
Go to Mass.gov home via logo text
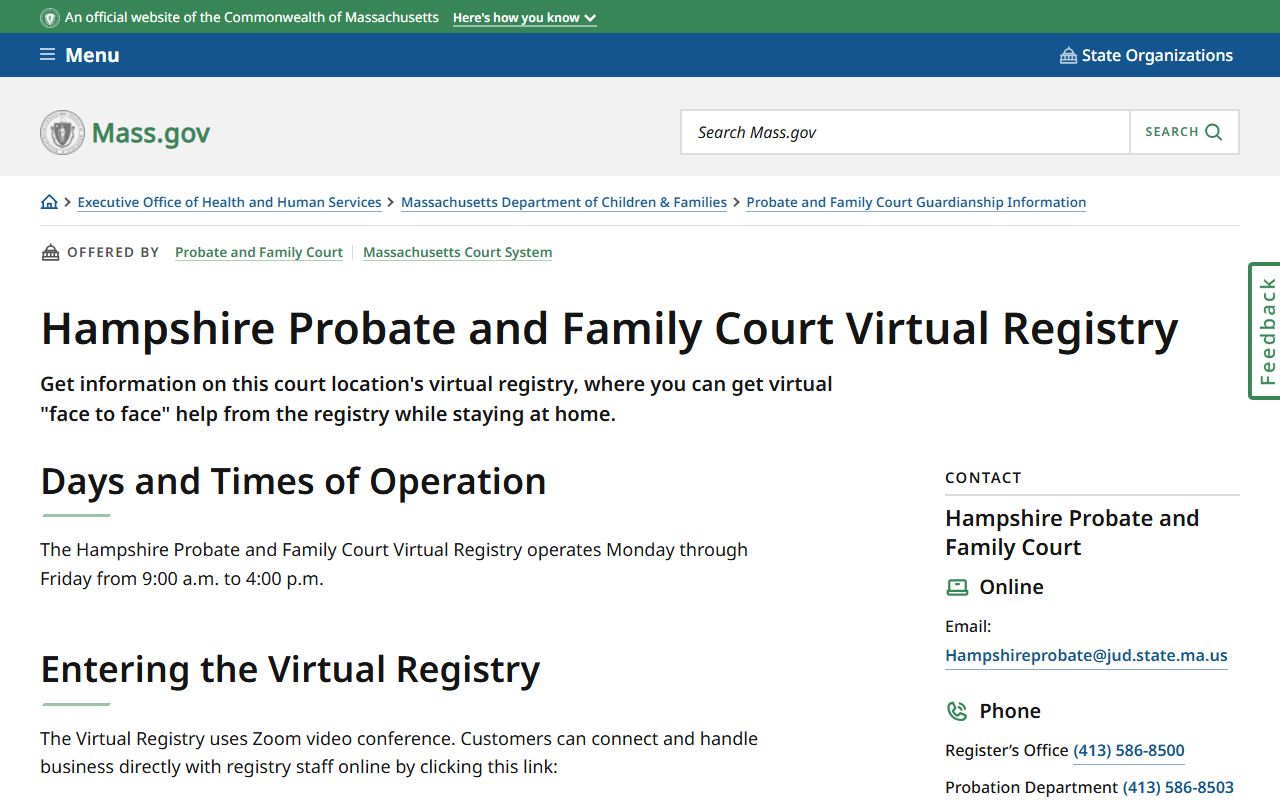151,133
